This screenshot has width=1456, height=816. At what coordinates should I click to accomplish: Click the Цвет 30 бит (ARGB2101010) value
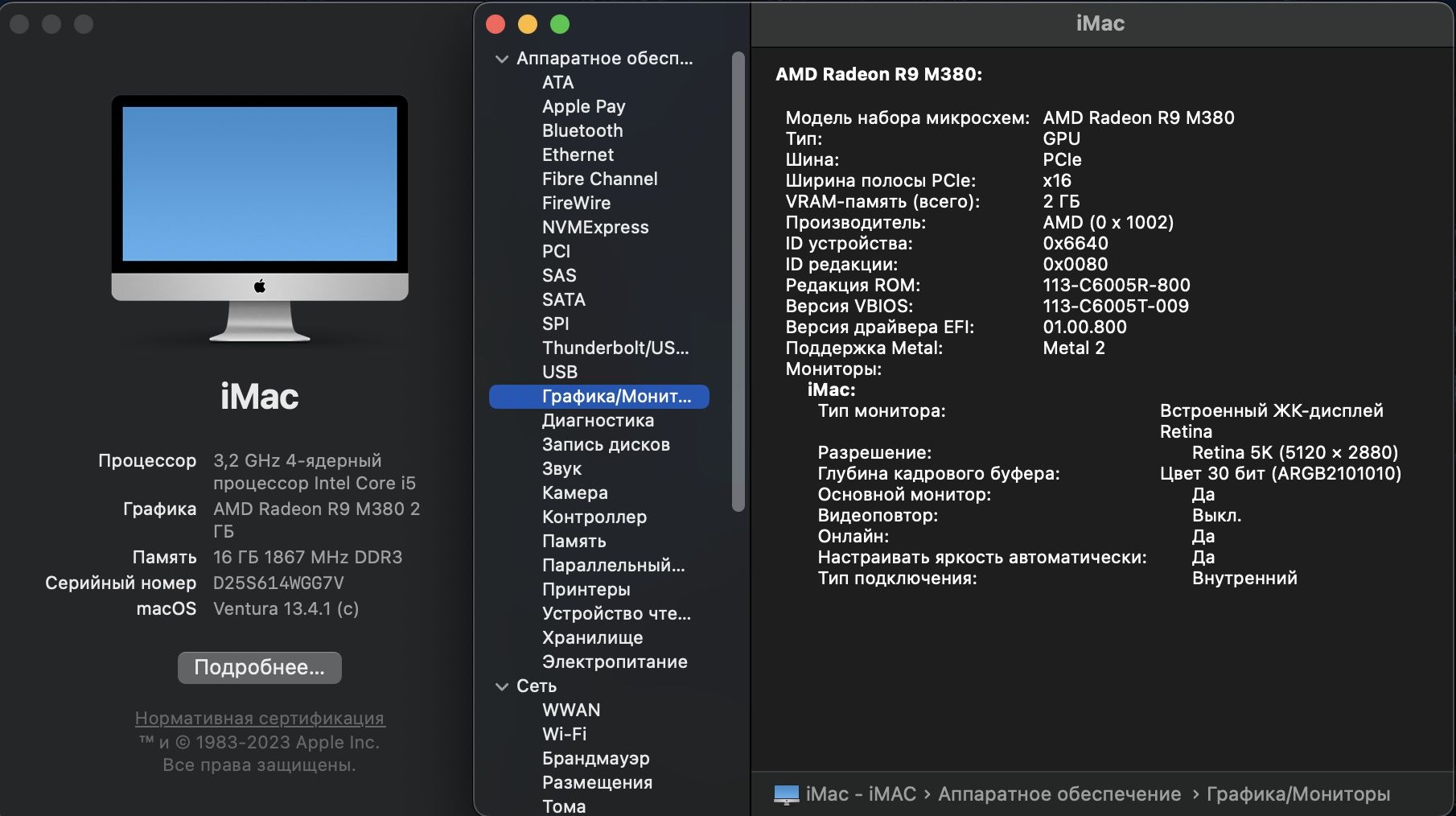click(1281, 473)
